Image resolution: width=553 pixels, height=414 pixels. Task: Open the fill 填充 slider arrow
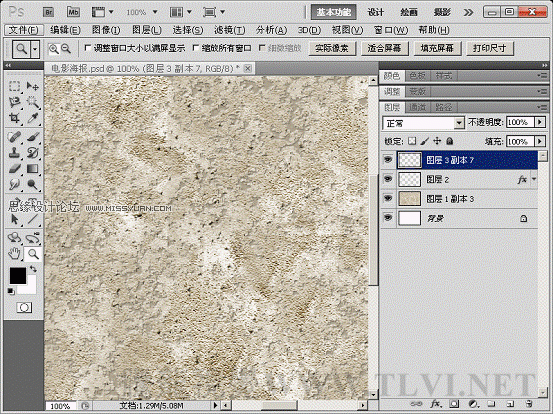(x=540, y=141)
